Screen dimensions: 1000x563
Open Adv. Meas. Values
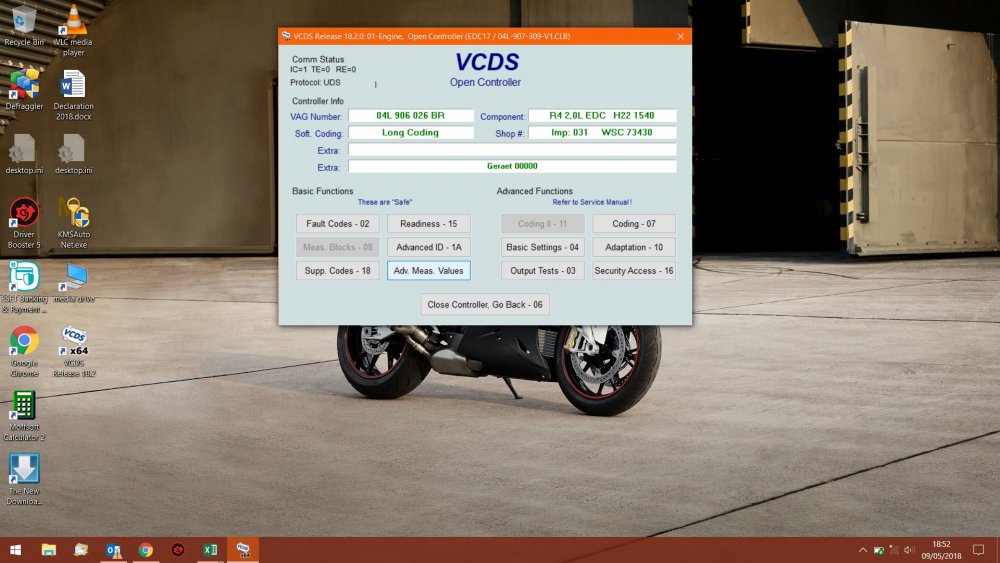click(x=429, y=271)
